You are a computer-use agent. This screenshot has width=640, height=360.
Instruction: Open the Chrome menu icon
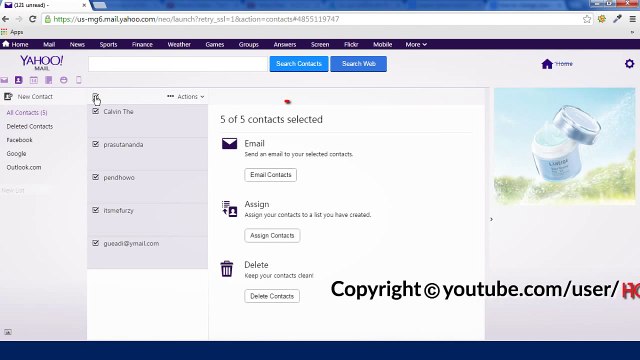(633, 19)
